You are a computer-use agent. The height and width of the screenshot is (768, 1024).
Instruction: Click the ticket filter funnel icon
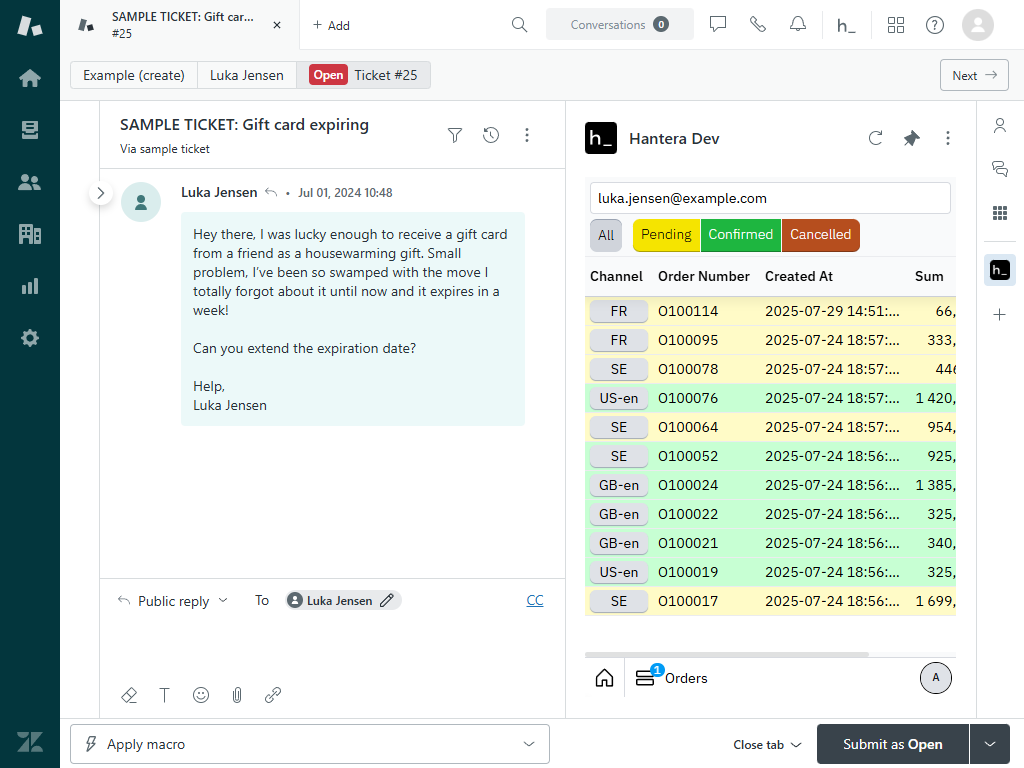[x=455, y=135]
